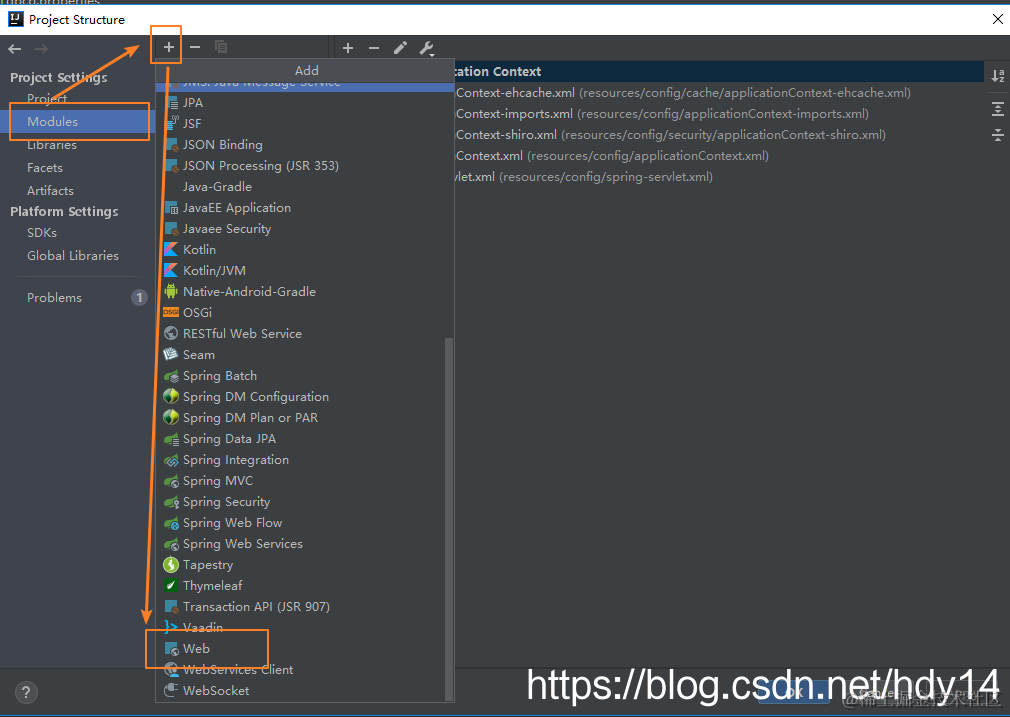Select the Kotlin framework entry
The image size is (1010, 717).
click(x=304, y=249)
